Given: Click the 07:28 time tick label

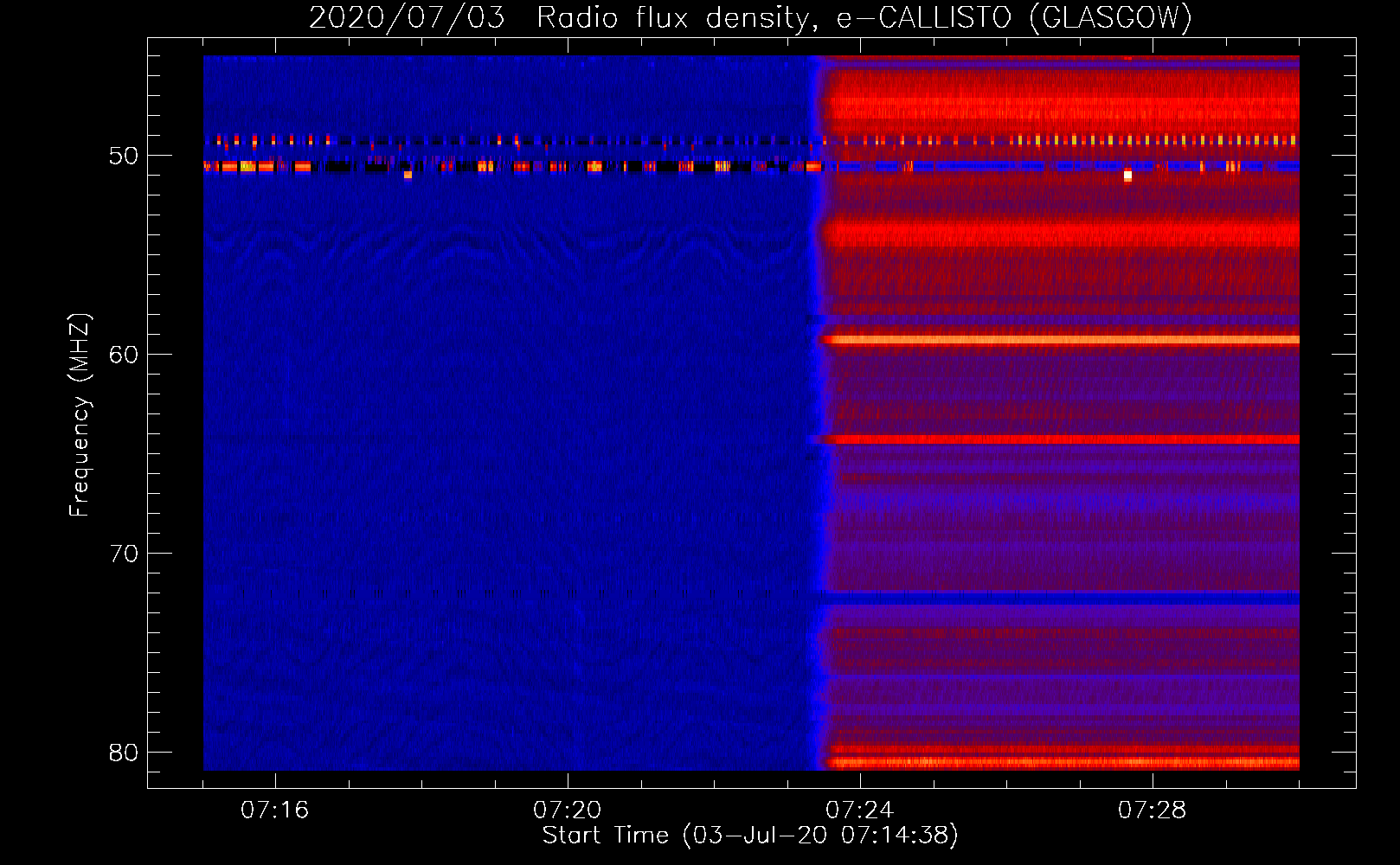Looking at the screenshot, I should [1152, 810].
